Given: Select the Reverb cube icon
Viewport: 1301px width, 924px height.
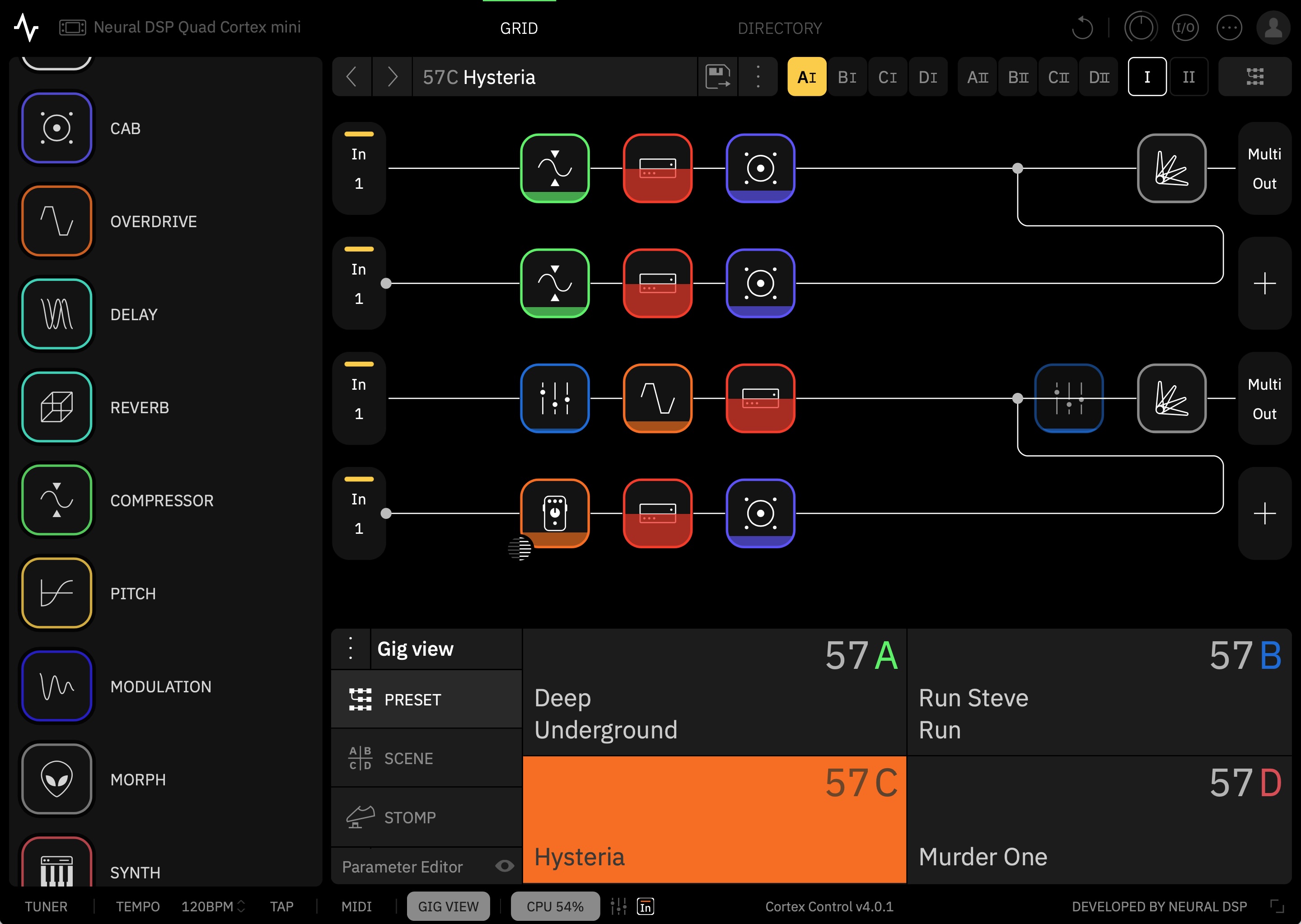Looking at the screenshot, I should coord(56,407).
